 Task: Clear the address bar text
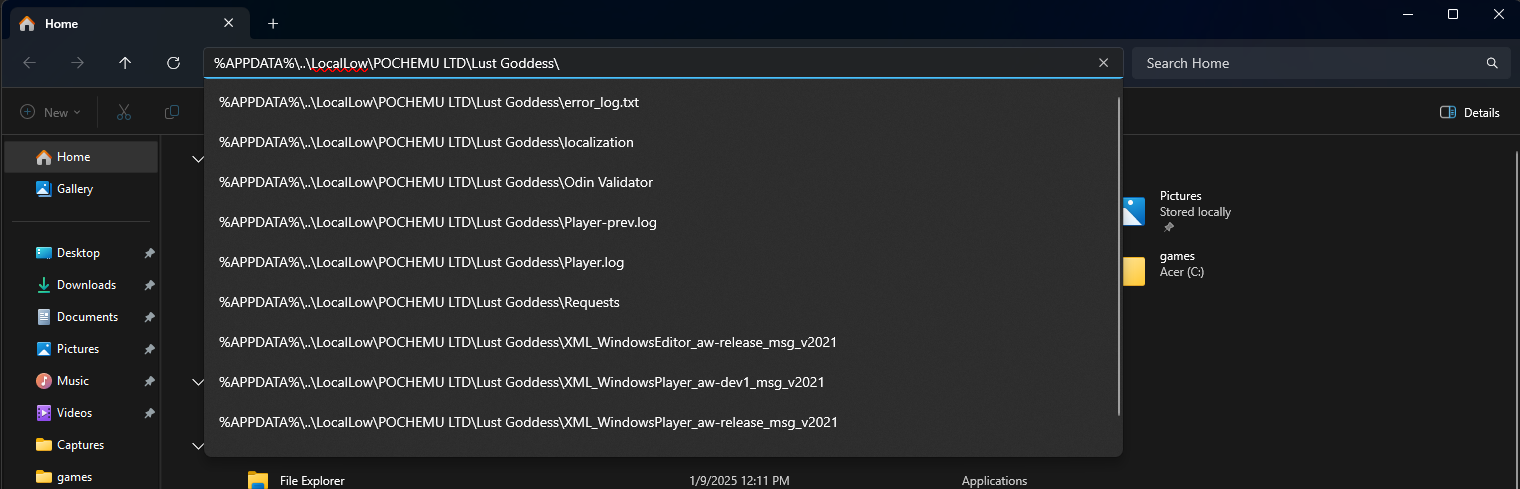coord(1103,63)
